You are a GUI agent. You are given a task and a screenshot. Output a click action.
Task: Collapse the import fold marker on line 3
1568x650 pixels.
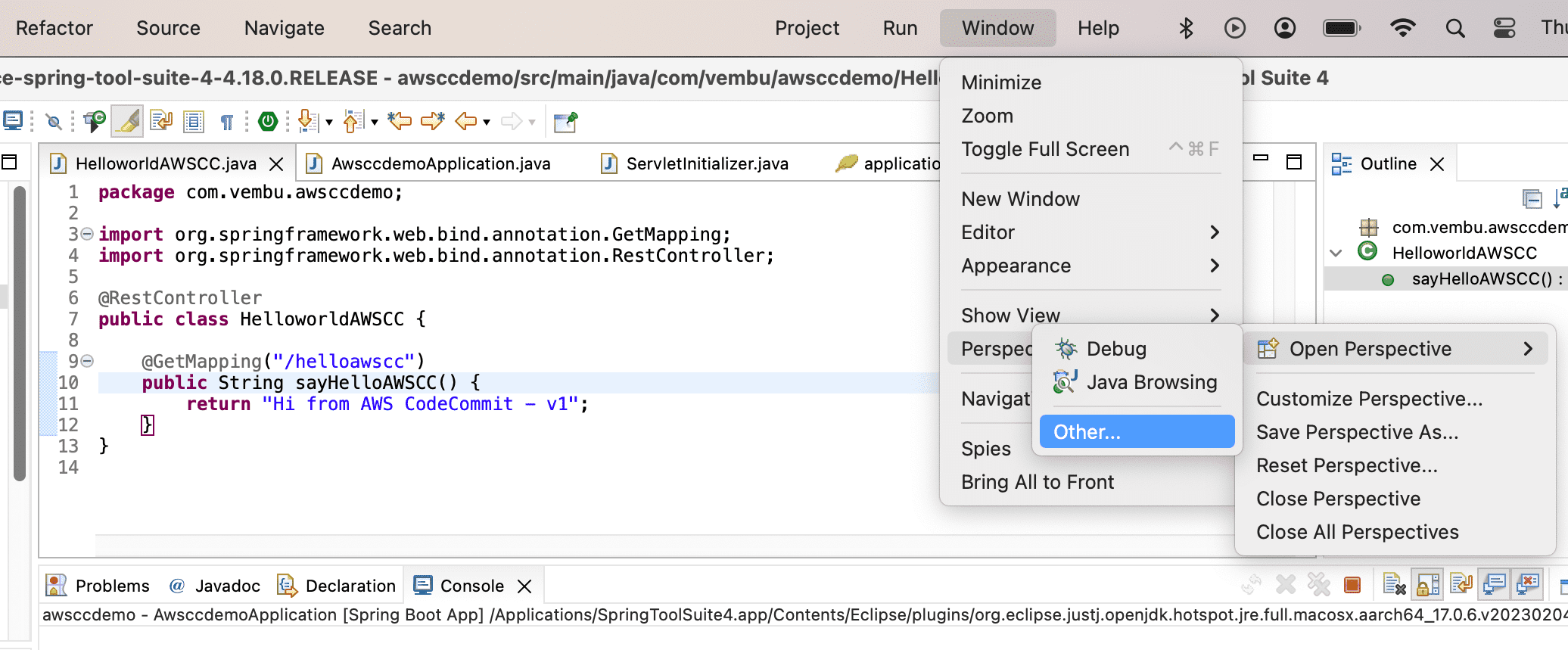pos(87,234)
